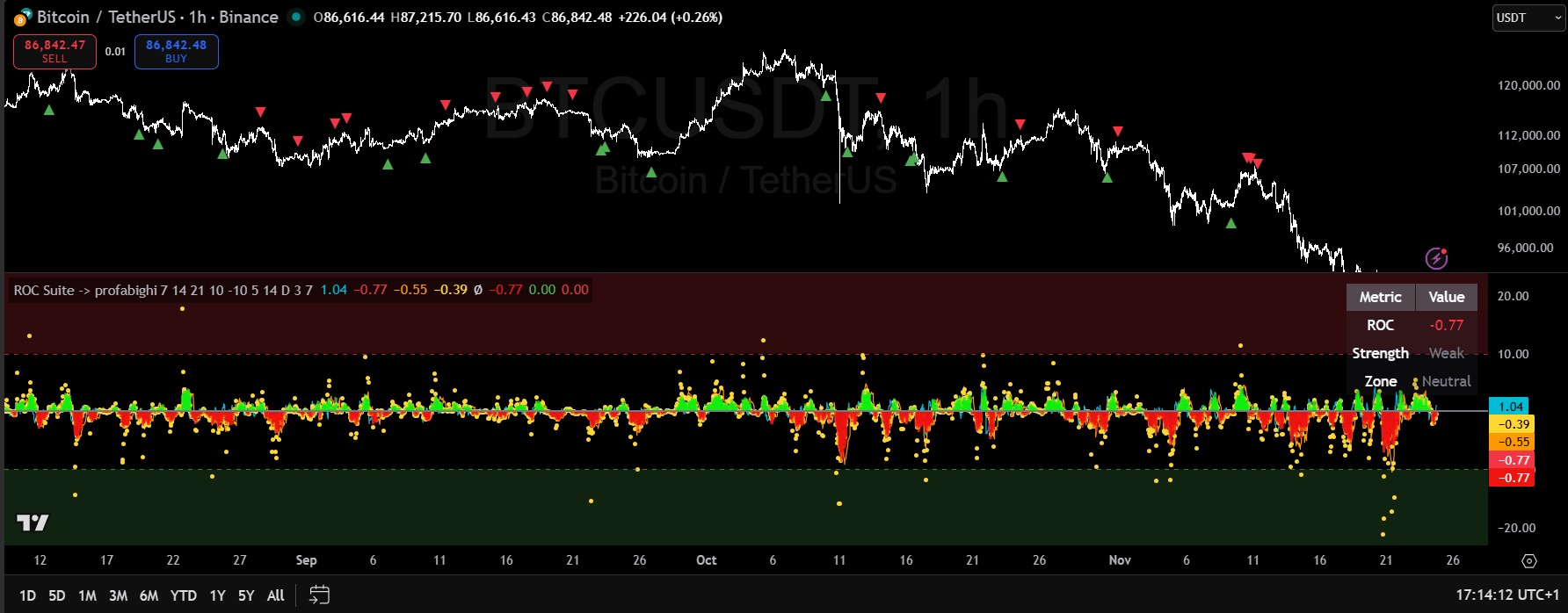
Task: Click the Value table header cell
Action: click(x=1446, y=297)
